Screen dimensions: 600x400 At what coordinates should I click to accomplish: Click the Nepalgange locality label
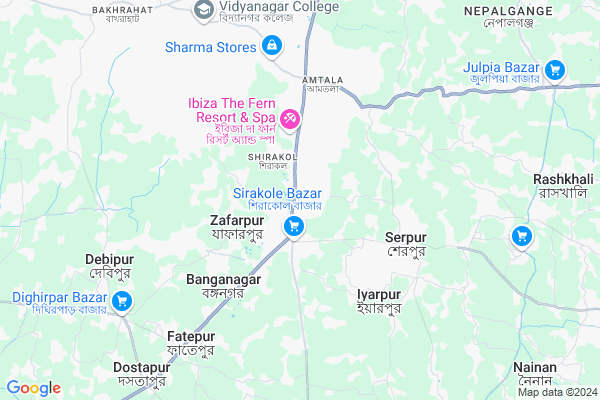pyautogui.click(x=509, y=11)
